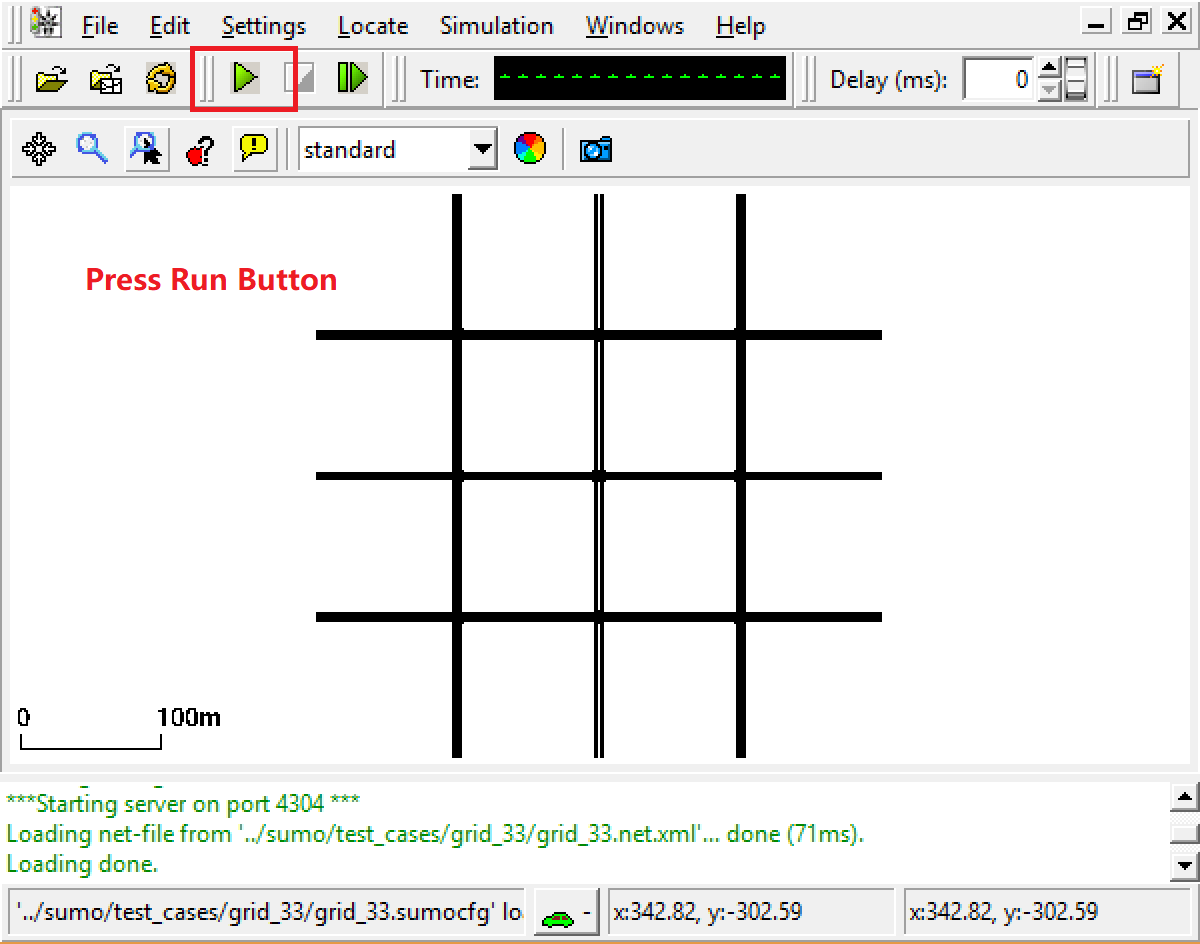Open the viewport zoom editor
The height and width of the screenshot is (944, 1200).
tap(93, 150)
